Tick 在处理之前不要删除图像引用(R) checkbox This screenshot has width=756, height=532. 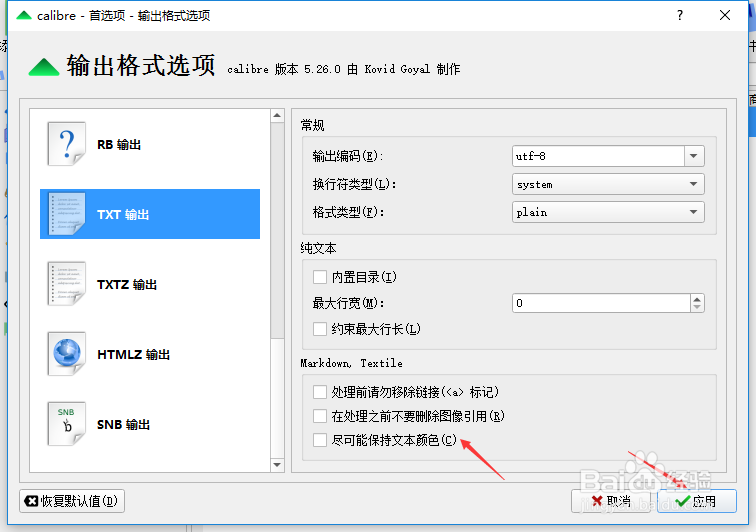[320, 416]
